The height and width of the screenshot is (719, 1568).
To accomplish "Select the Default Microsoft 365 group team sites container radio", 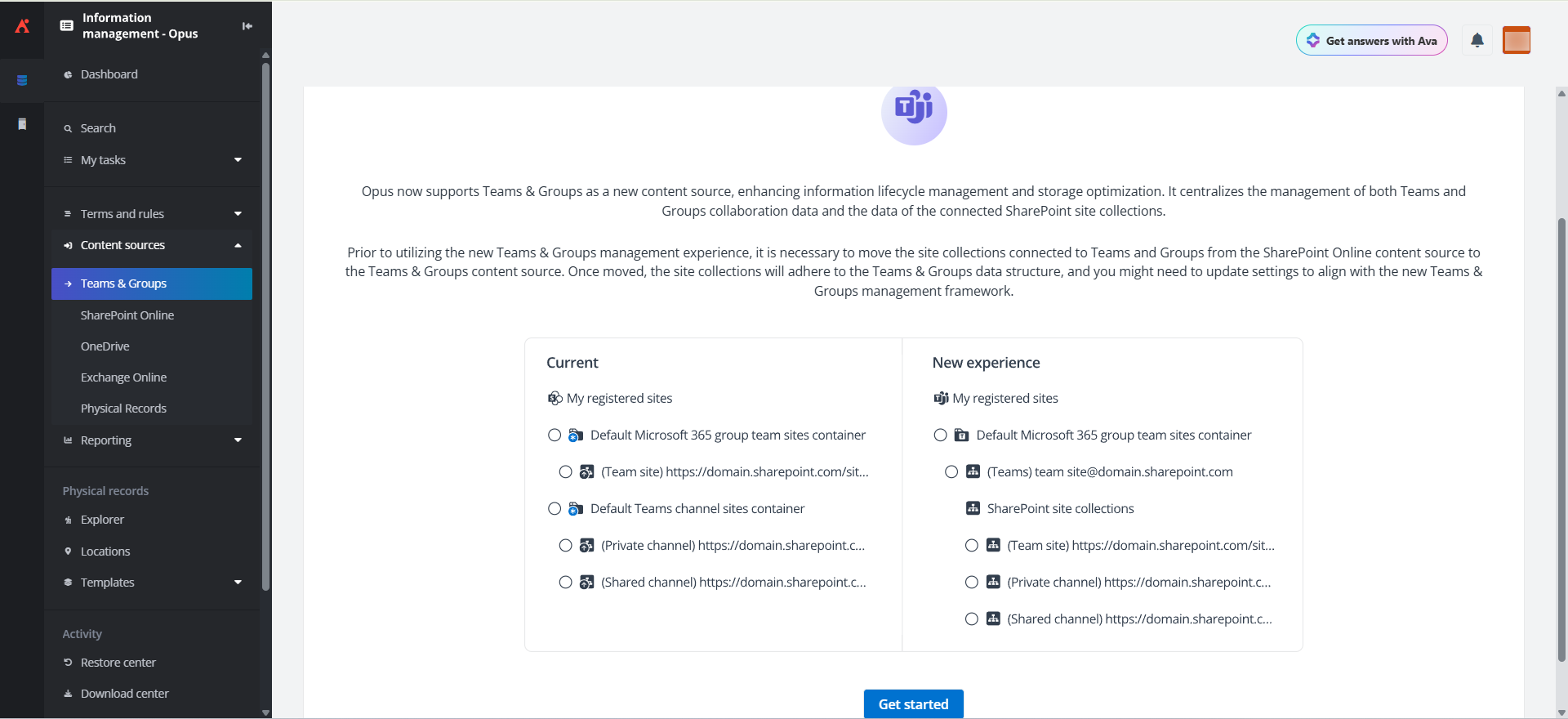I will (555, 435).
